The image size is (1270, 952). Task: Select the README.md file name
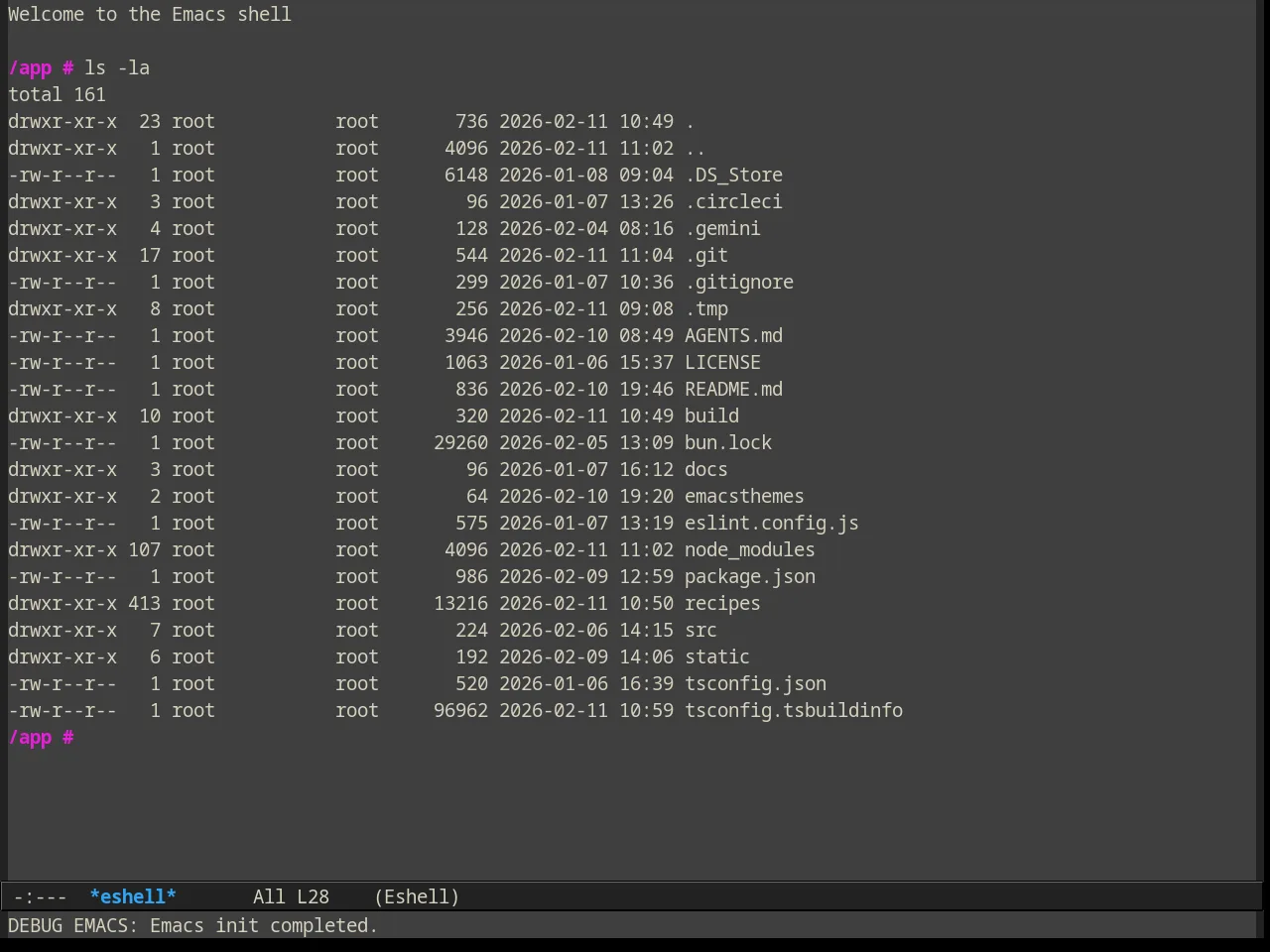coord(733,389)
